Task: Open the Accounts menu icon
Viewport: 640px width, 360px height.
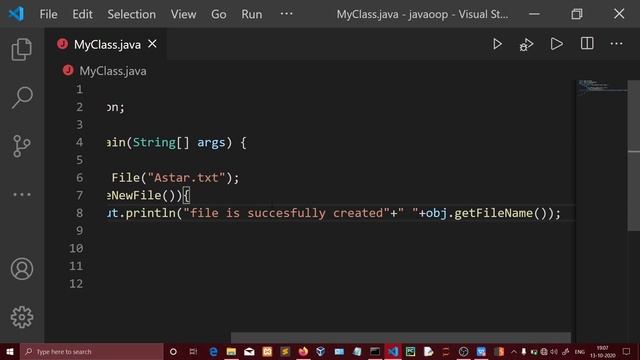Action: [22, 269]
